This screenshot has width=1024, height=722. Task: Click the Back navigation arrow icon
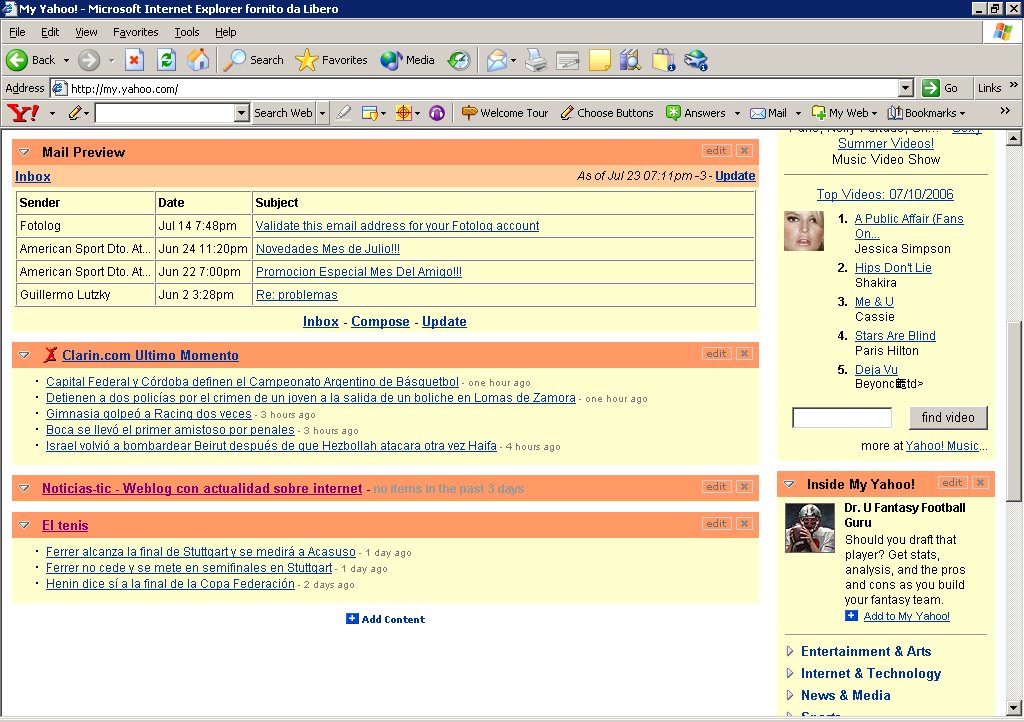[17, 60]
